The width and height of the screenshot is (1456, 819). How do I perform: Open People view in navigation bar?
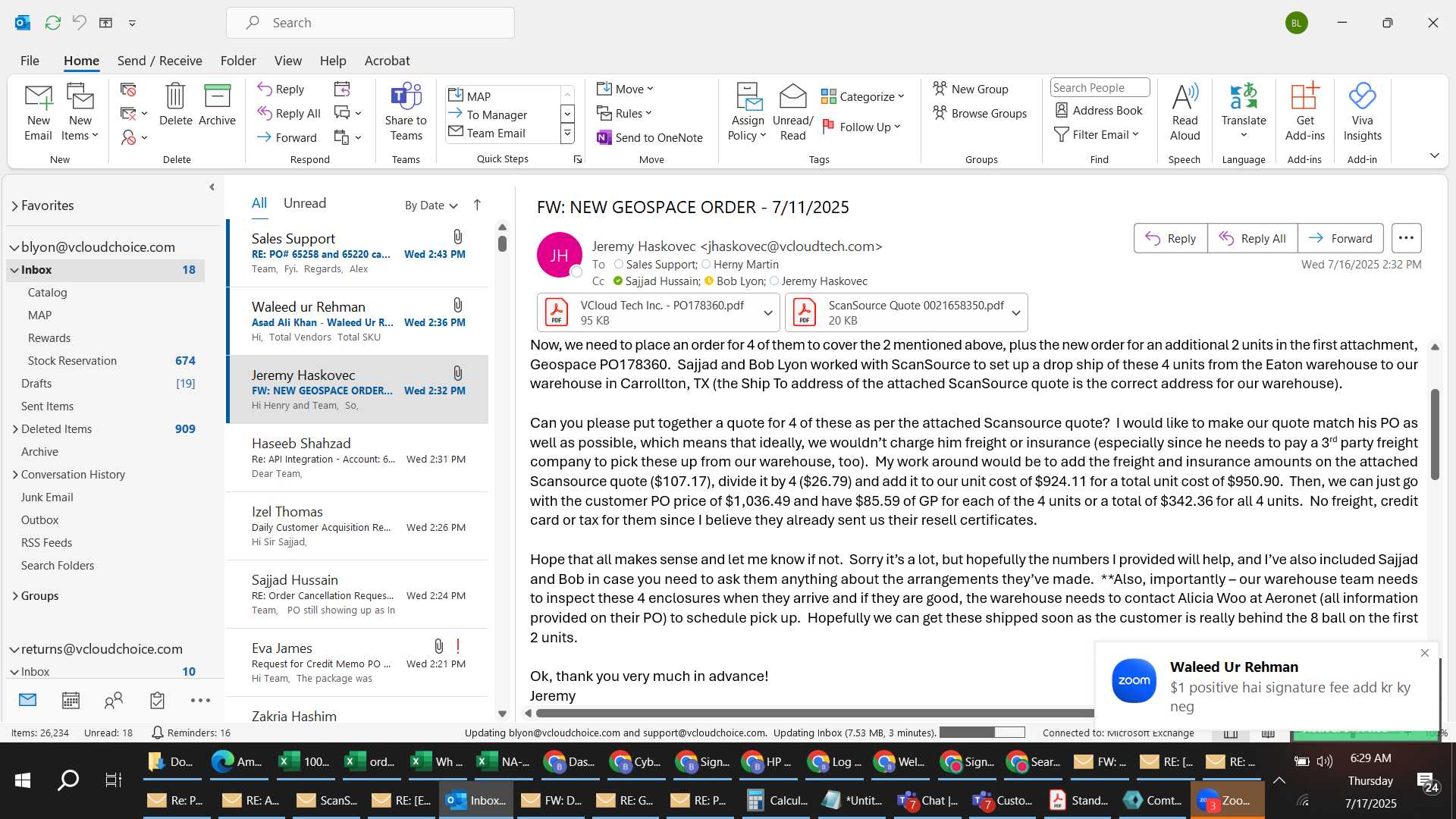114,700
